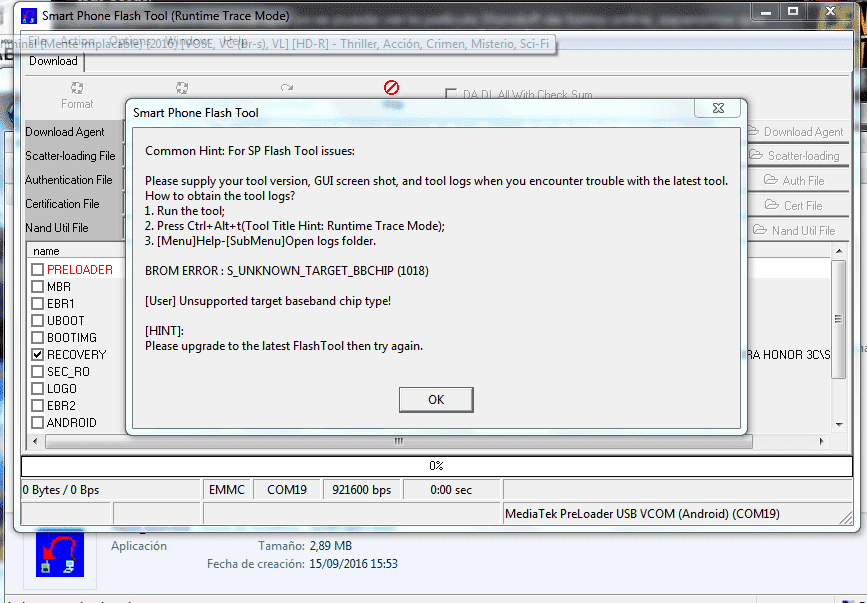
Task: Click the Certification File label
Action: 62,204
